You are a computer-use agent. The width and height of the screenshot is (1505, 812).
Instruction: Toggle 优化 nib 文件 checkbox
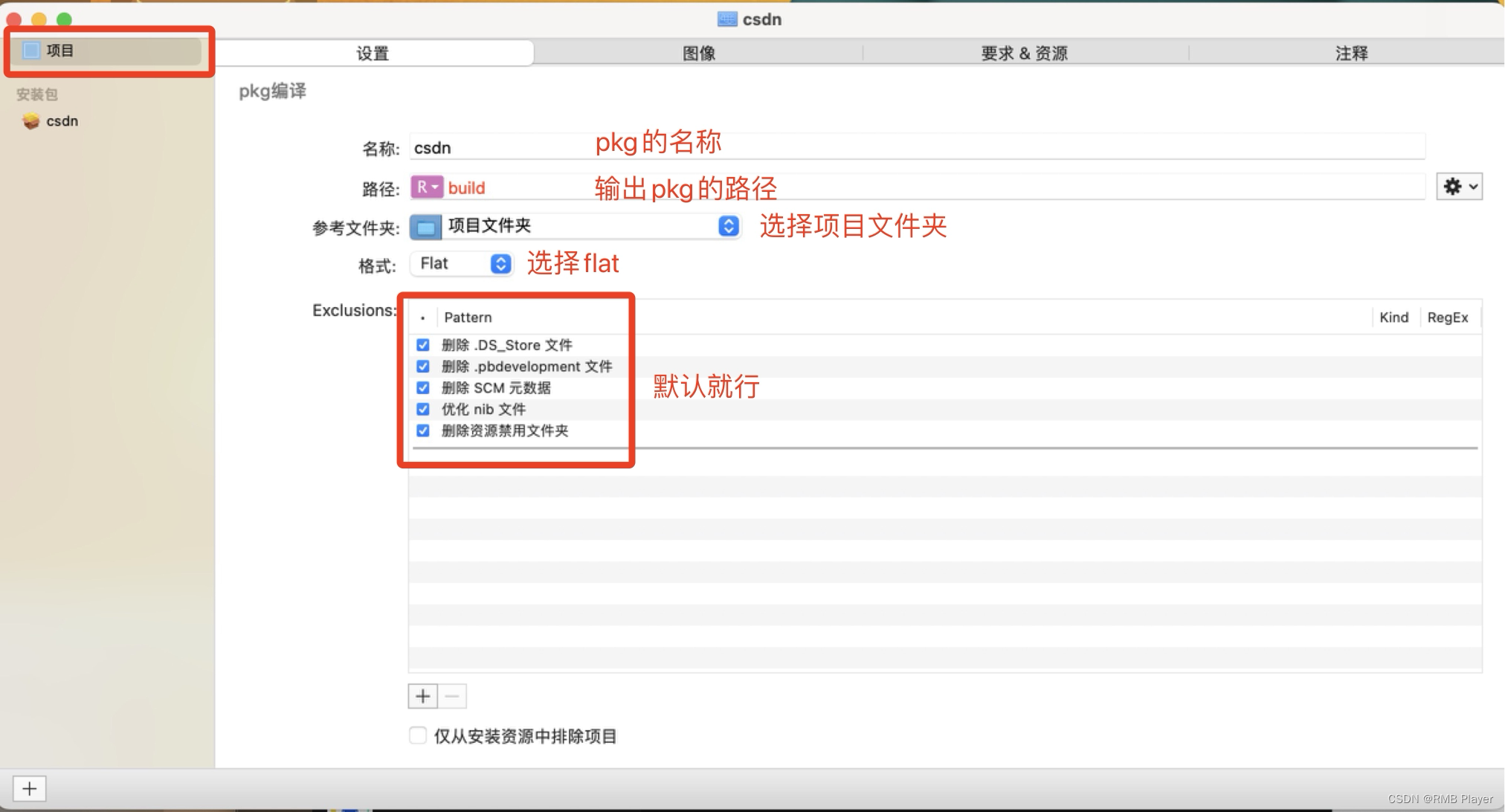click(x=423, y=410)
